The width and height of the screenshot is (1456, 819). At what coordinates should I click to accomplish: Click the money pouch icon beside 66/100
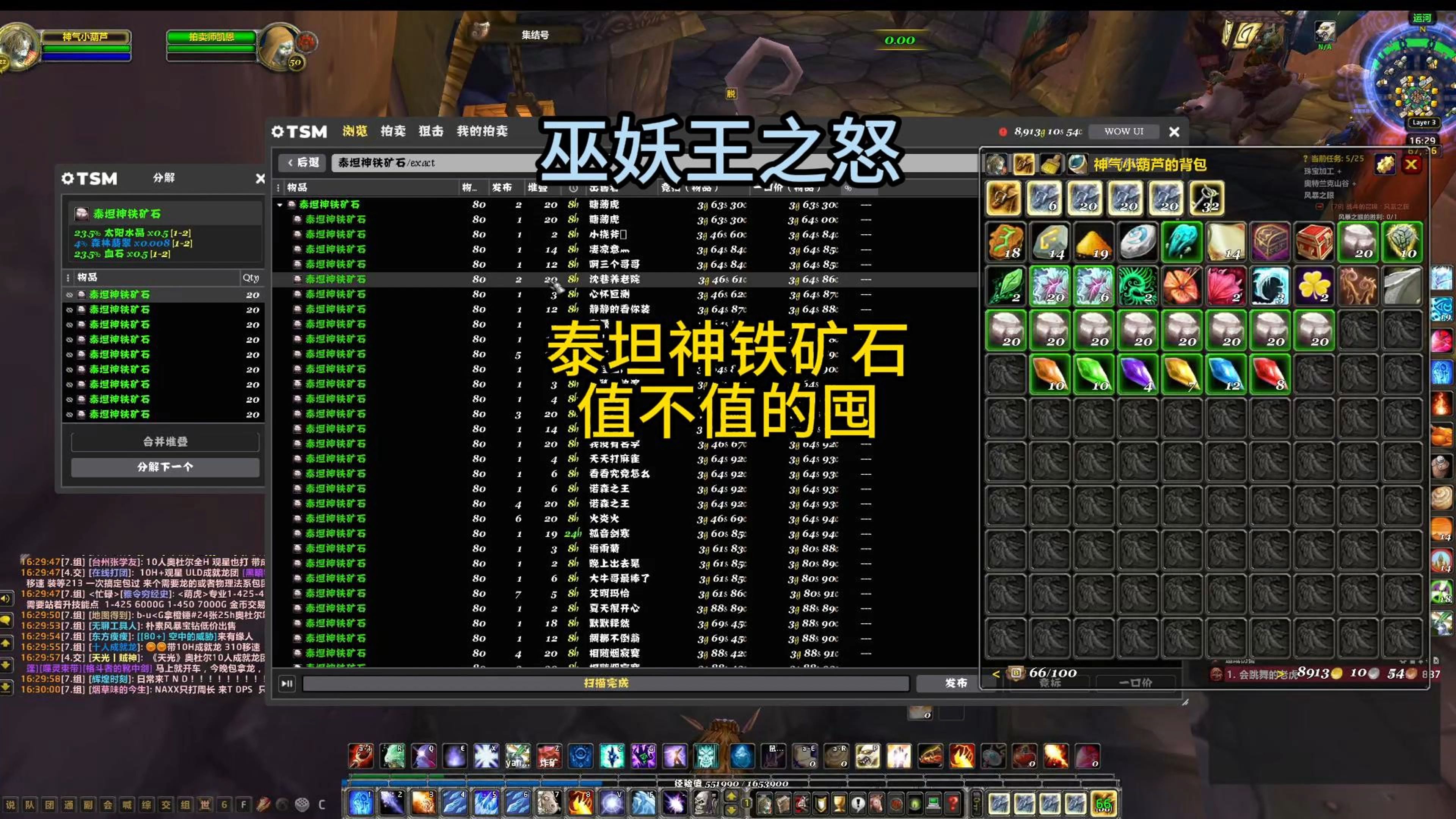(x=1016, y=673)
